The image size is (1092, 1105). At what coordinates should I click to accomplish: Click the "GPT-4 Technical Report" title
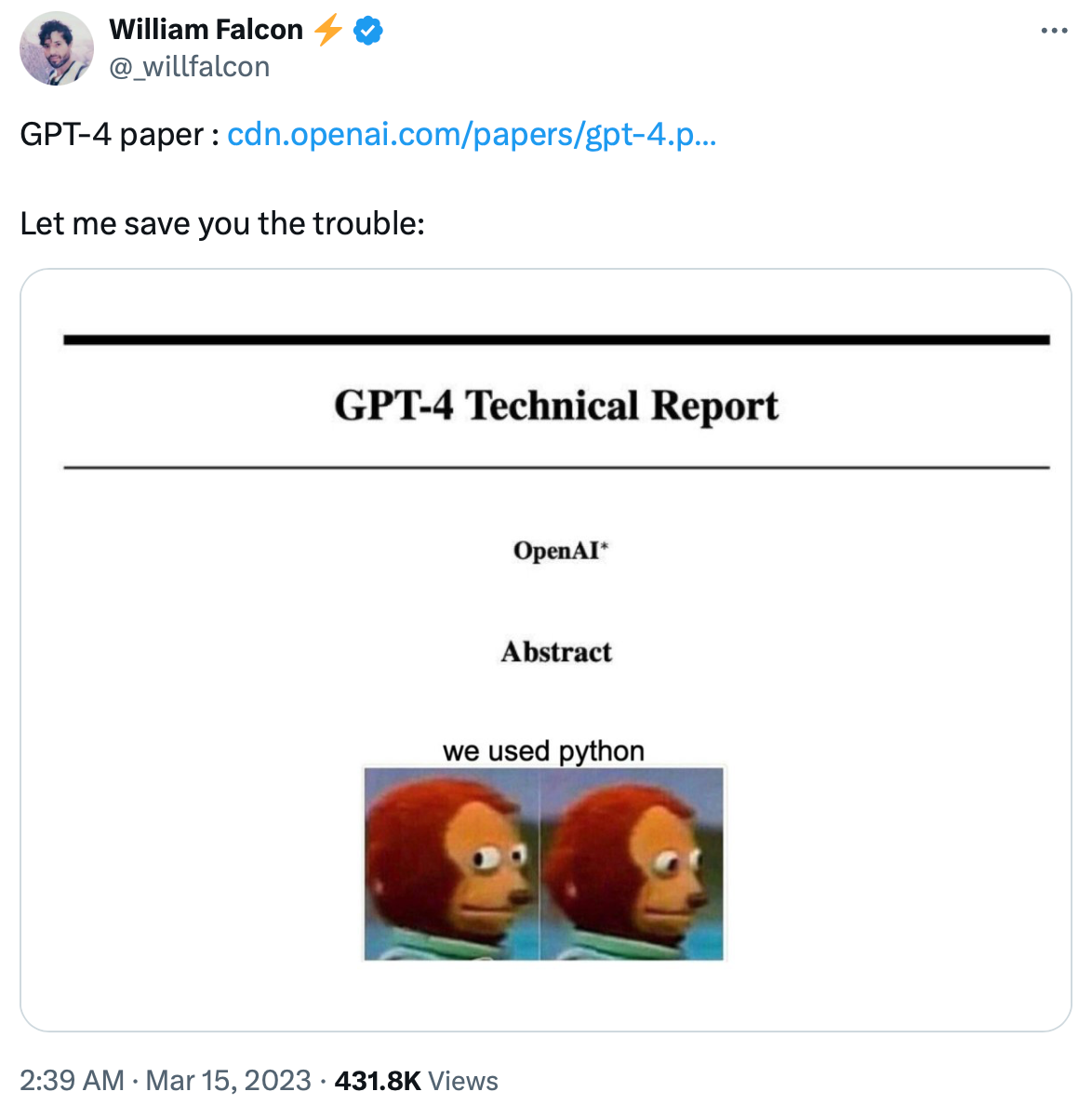click(556, 406)
